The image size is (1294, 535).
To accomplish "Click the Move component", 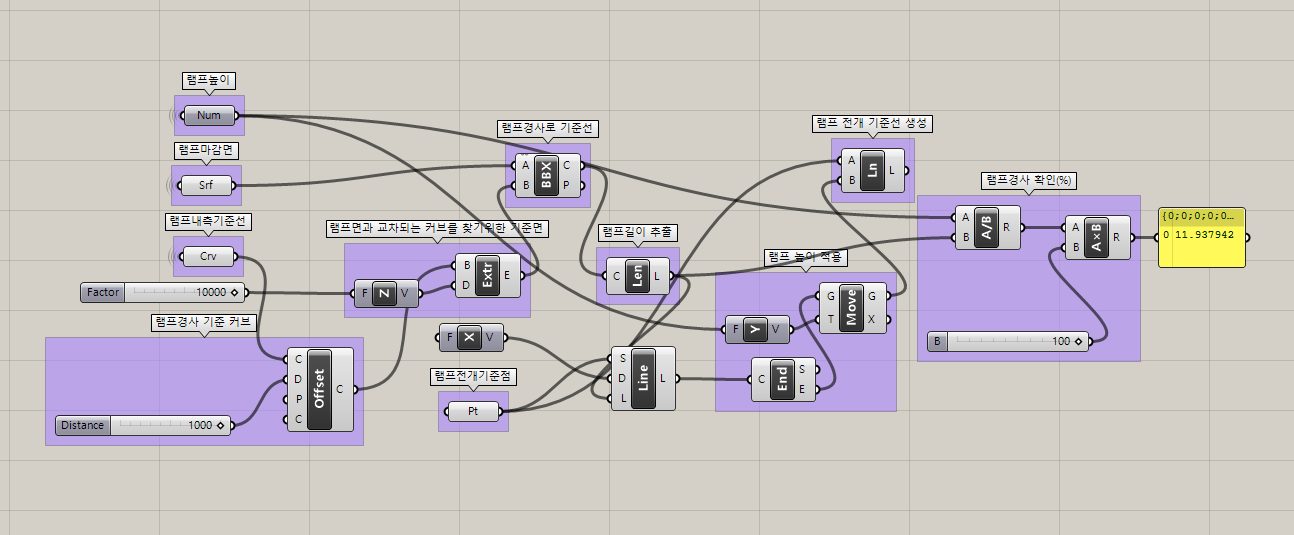I will (851, 307).
